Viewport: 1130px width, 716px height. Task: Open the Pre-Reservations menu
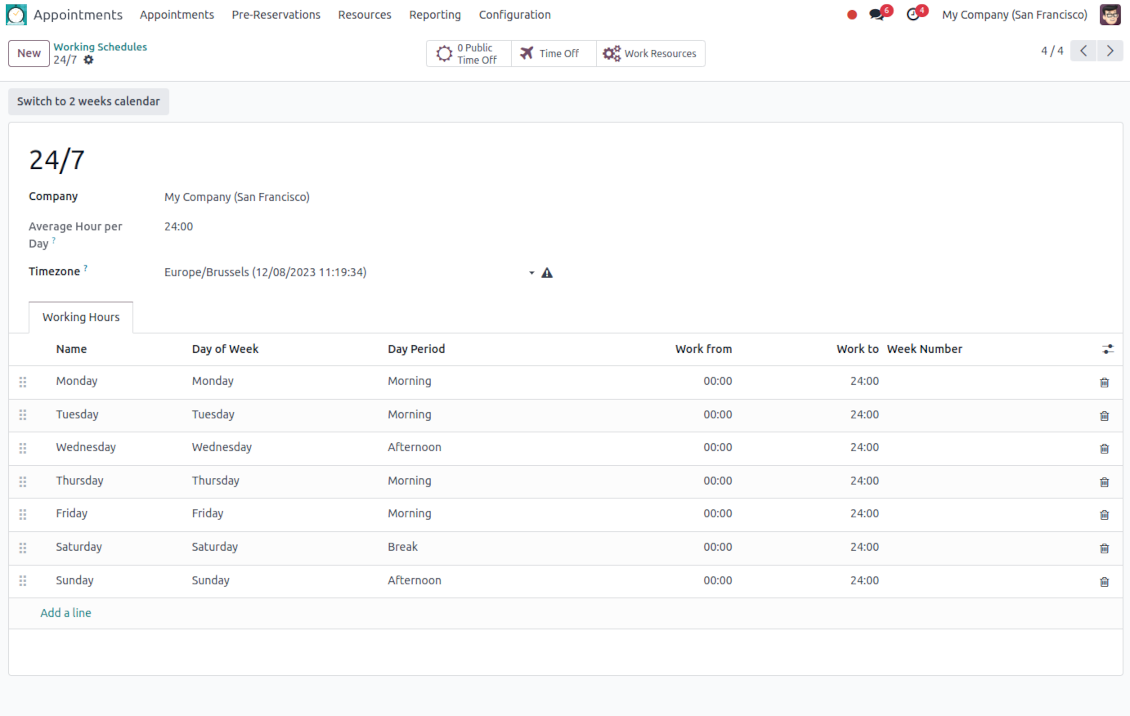(x=276, y=15)
